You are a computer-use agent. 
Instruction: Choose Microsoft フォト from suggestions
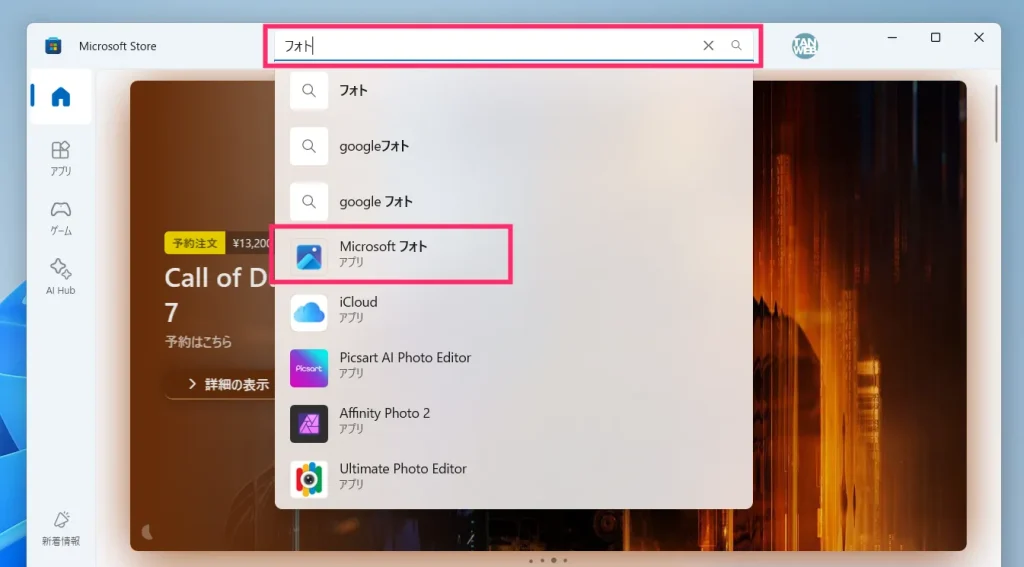(x=513, y=255)
